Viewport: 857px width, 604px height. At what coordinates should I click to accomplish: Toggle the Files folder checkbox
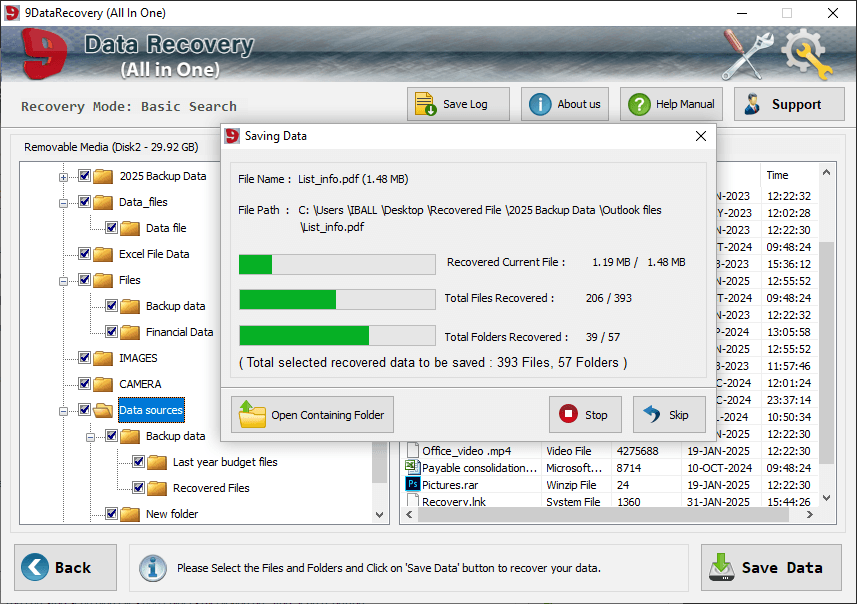84,279
